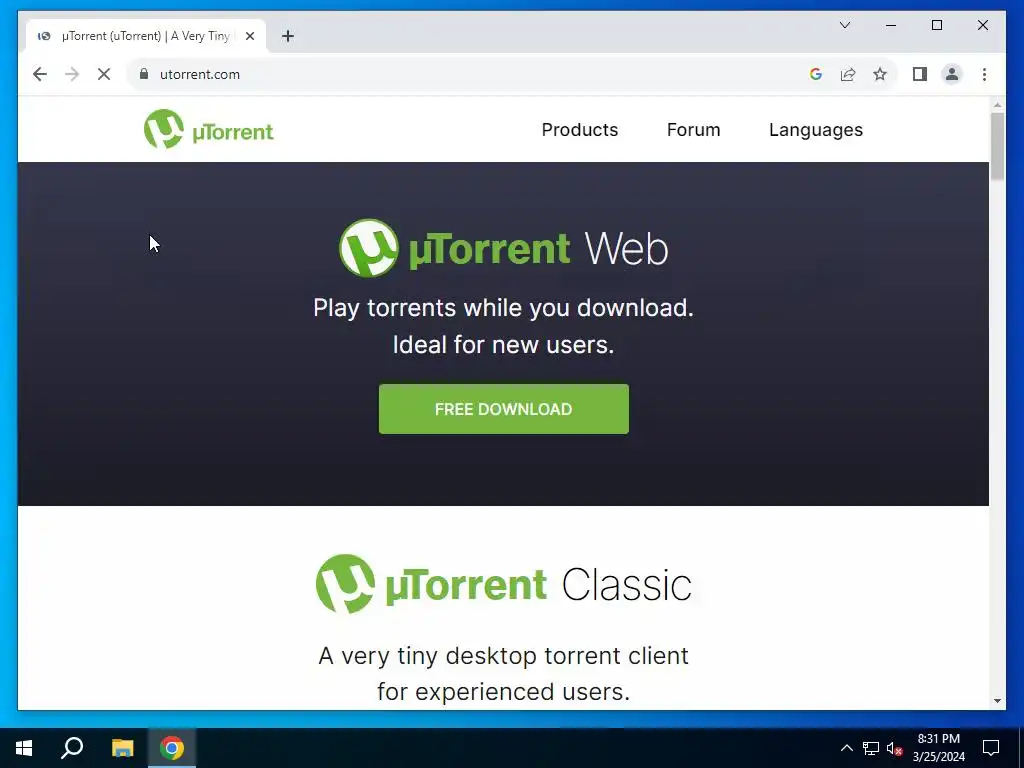Click 'A very tiny desktop torrent client' text
The height and width of the screenshot is (768, 1024).
pos(504,655)
